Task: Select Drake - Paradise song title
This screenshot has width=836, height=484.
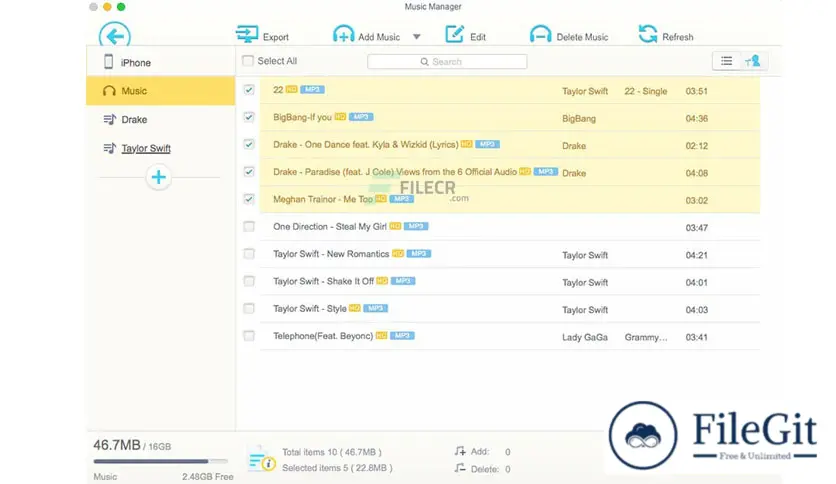Action: tap(395, 172)
